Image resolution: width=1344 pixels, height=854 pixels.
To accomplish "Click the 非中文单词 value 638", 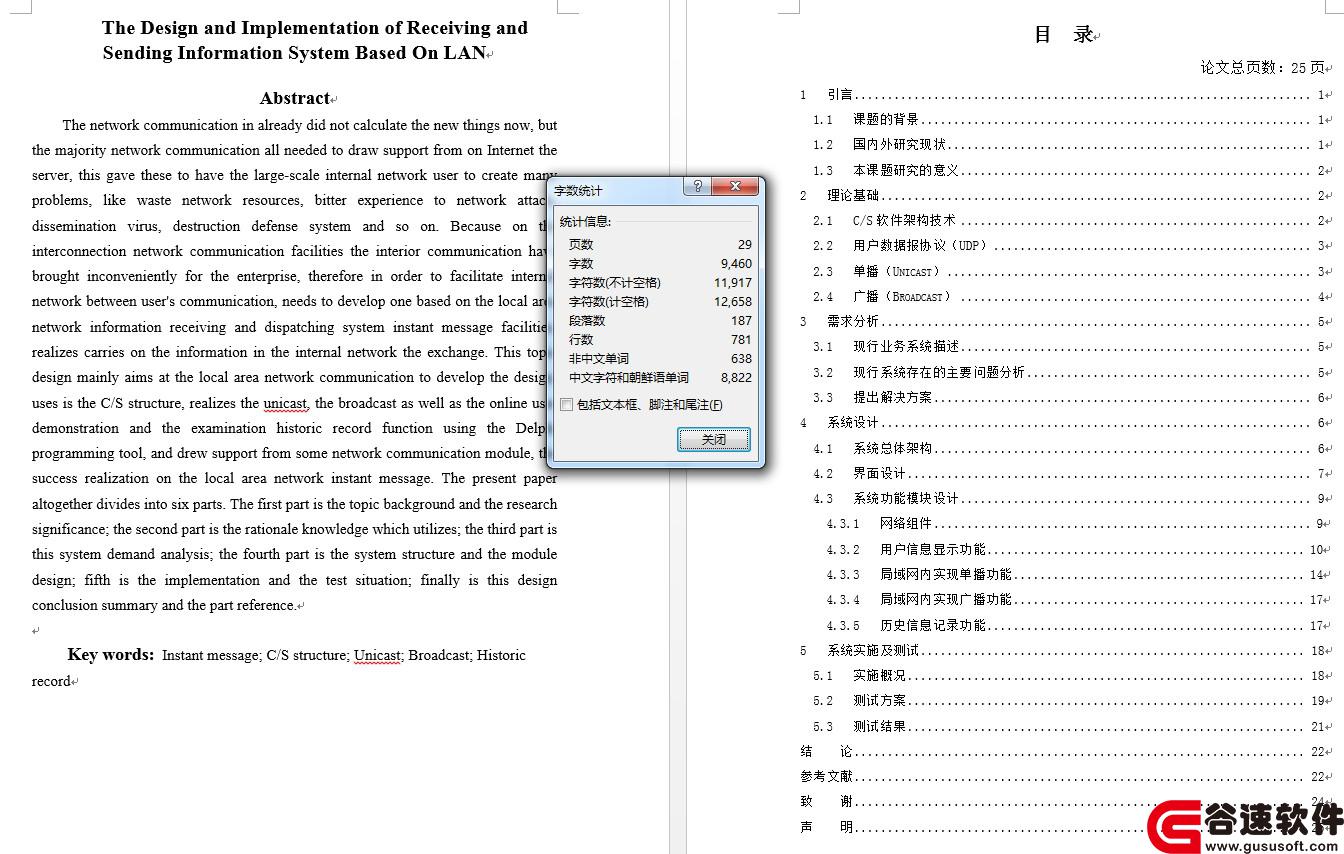I will 741,358.
